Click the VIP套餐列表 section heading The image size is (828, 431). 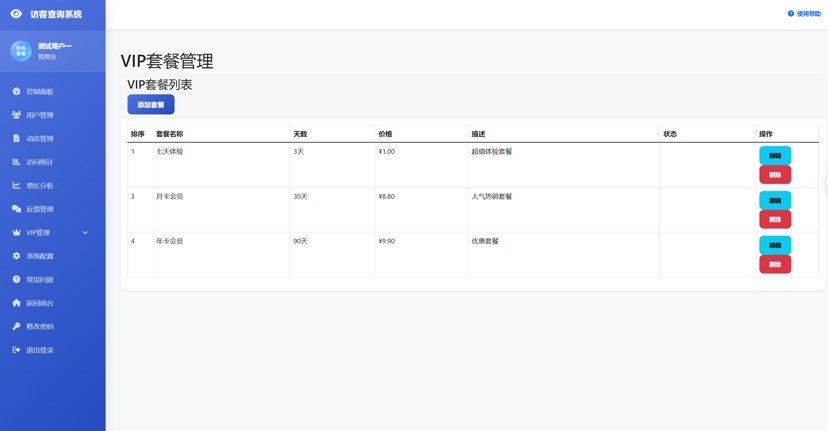click(x=159, y=85)
